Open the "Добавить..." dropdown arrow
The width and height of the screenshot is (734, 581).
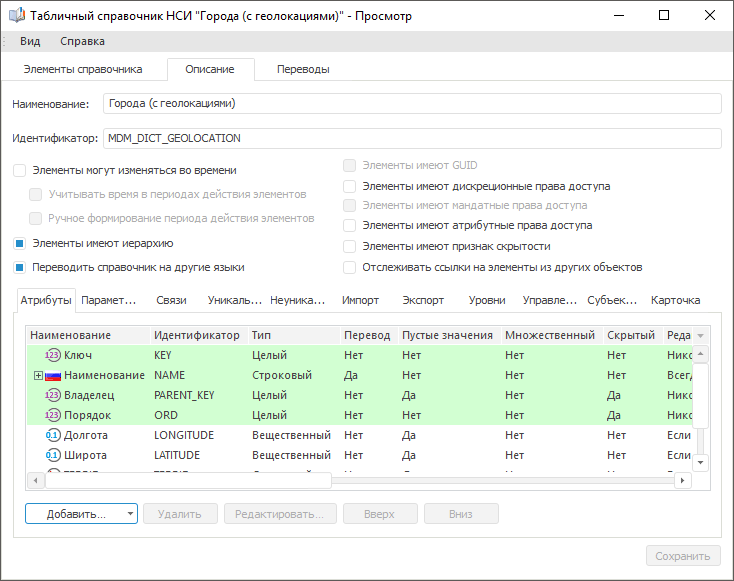click(131, 514)
